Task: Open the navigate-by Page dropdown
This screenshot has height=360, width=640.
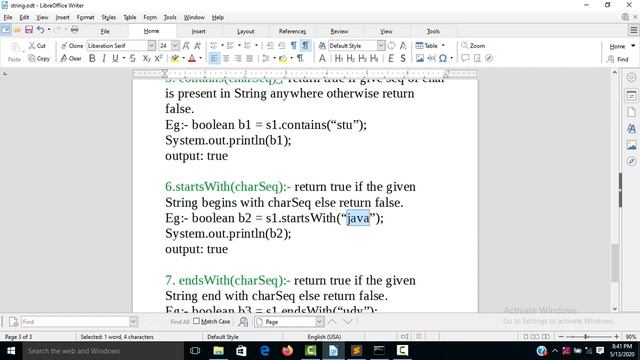Action: 320,322
